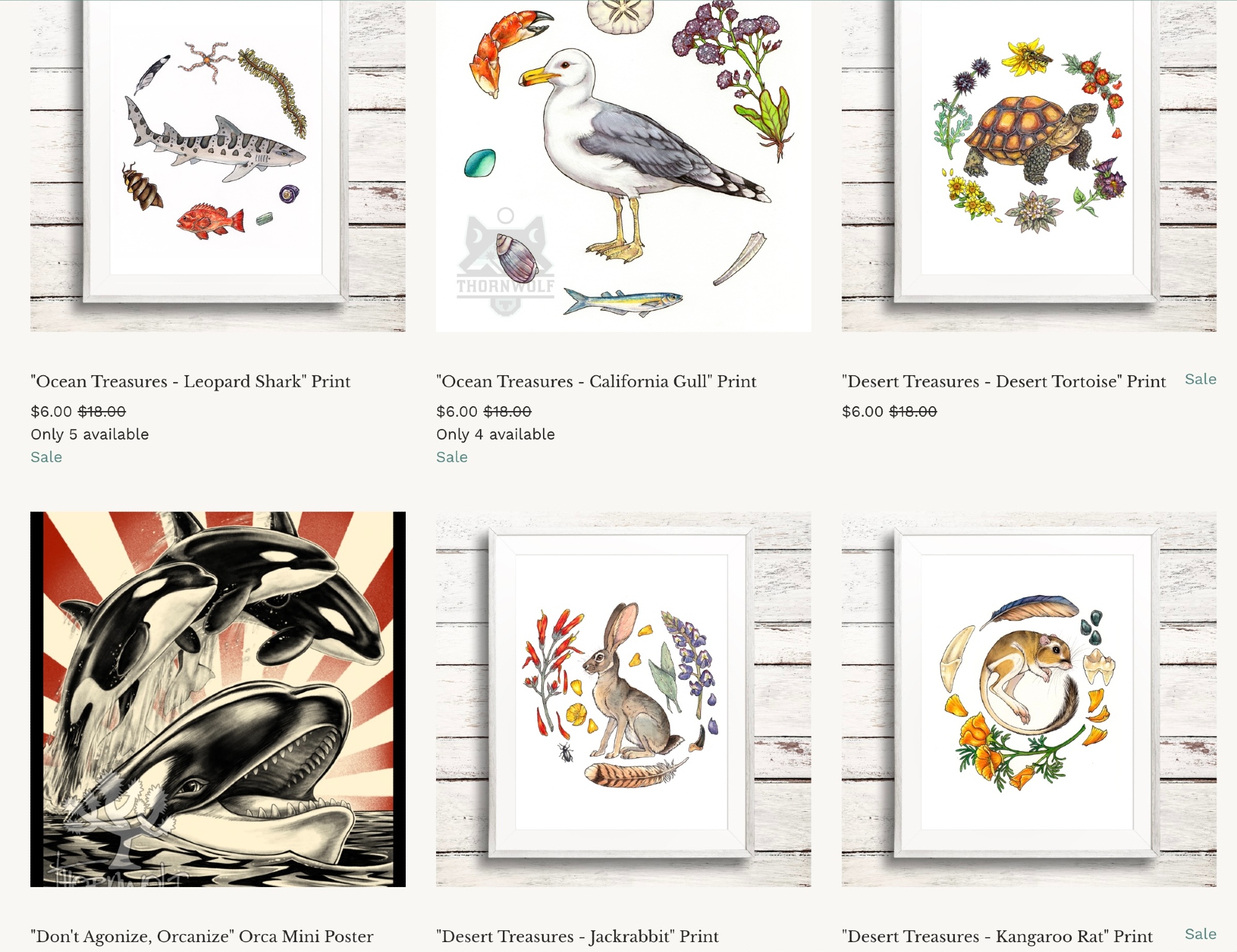Click the Thornwolf watermark logo on gull image
The width and height of the screenshot is (1237, 952).
pos(506,262)
